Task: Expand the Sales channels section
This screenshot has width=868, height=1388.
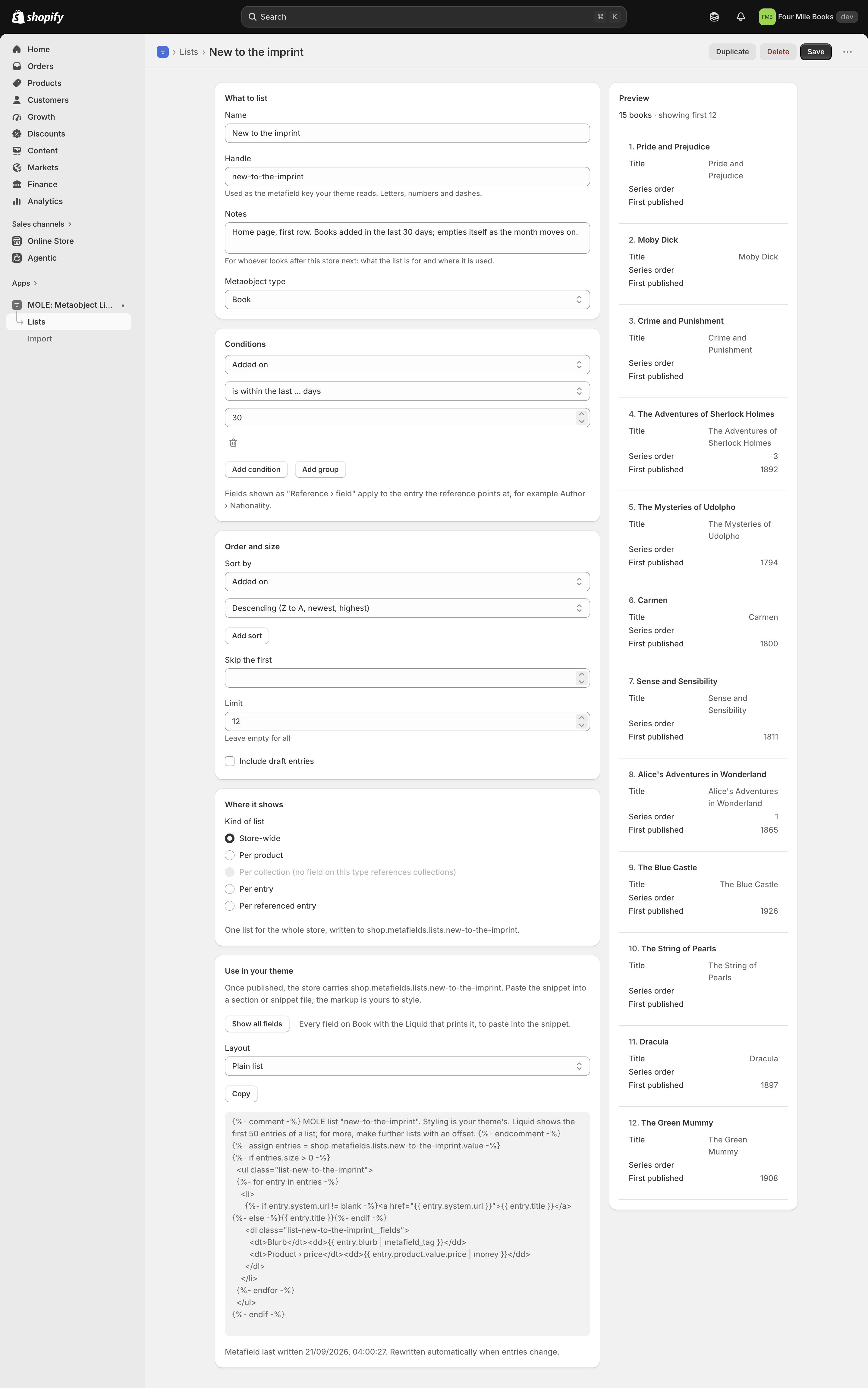Action: coord(41,224)
